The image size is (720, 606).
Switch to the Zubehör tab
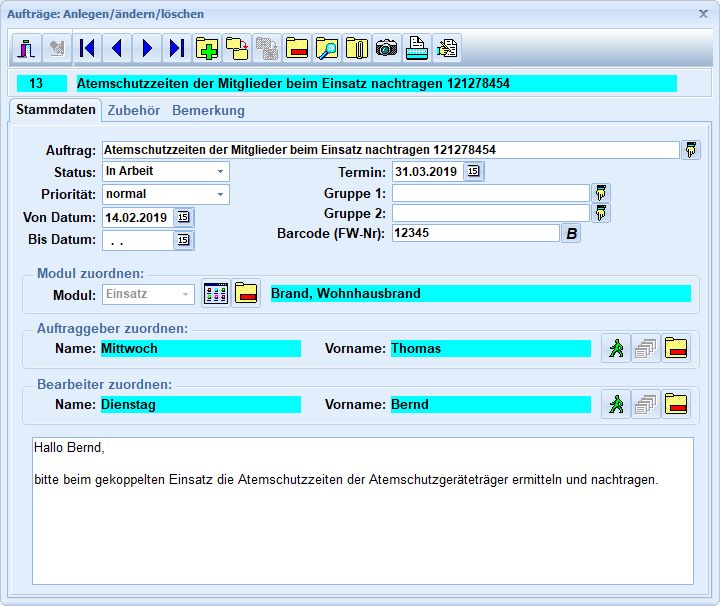[x=134, y=111]
